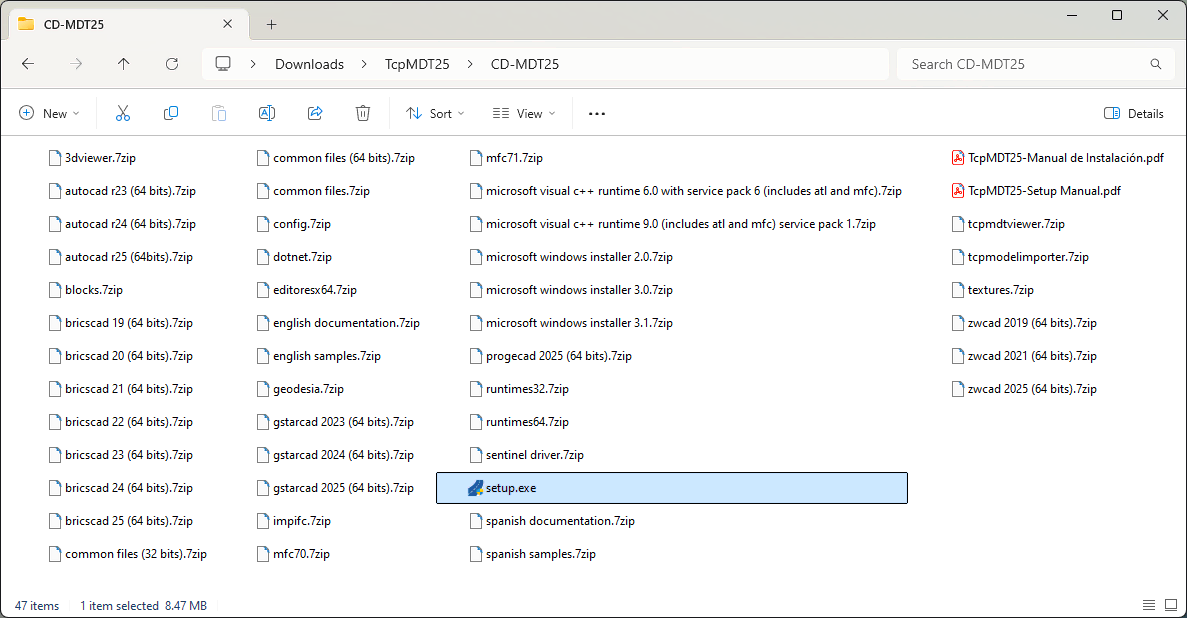Select english documentation.7zip
This screenshot has width=1187, height=618.
pos(338,323)
